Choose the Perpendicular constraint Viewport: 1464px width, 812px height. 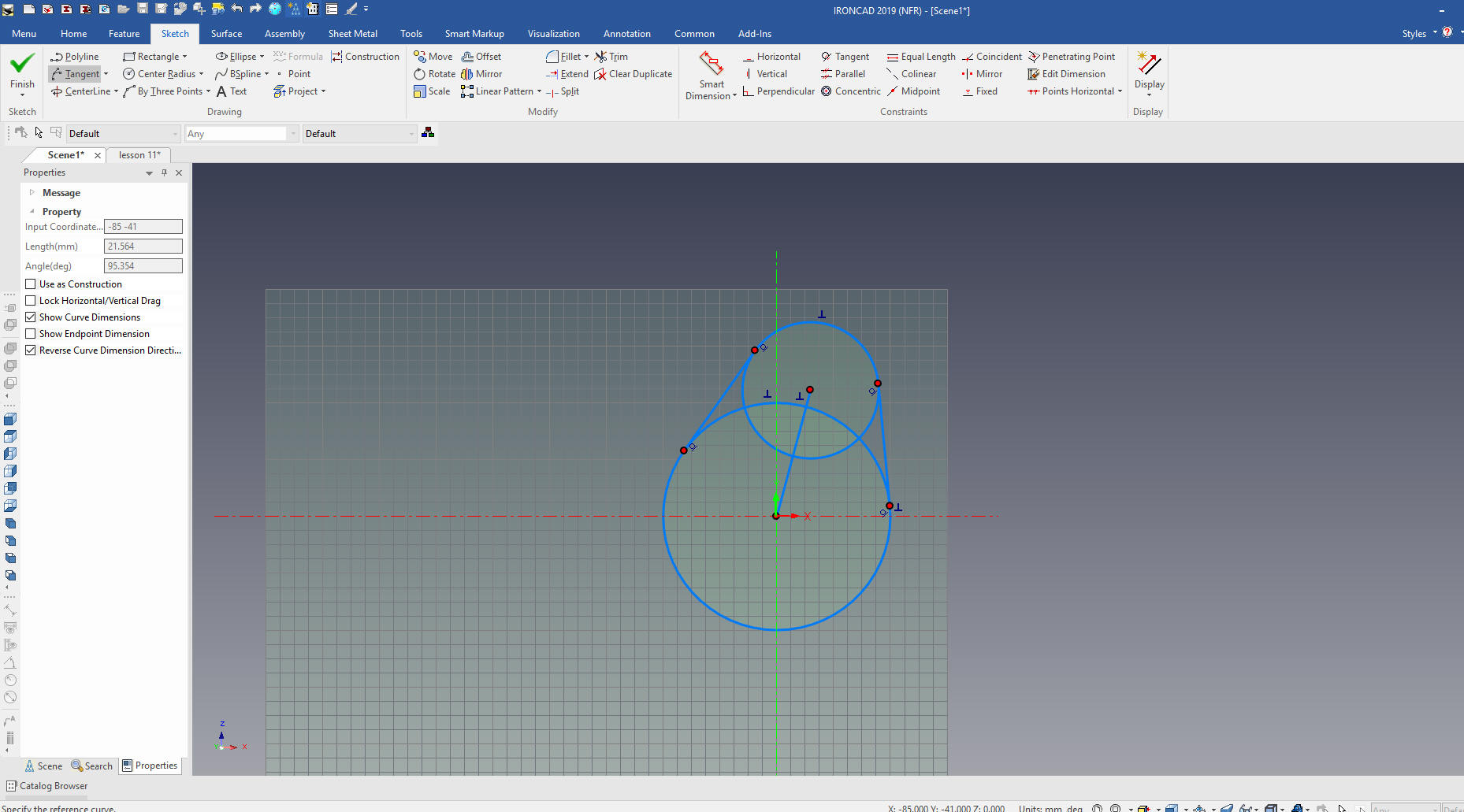(778, 91)
